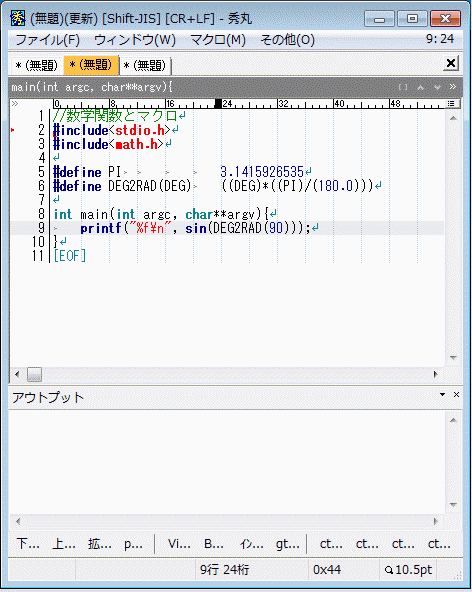
Task: Expand outline bar options with » icon
Action: pos(453,87)
